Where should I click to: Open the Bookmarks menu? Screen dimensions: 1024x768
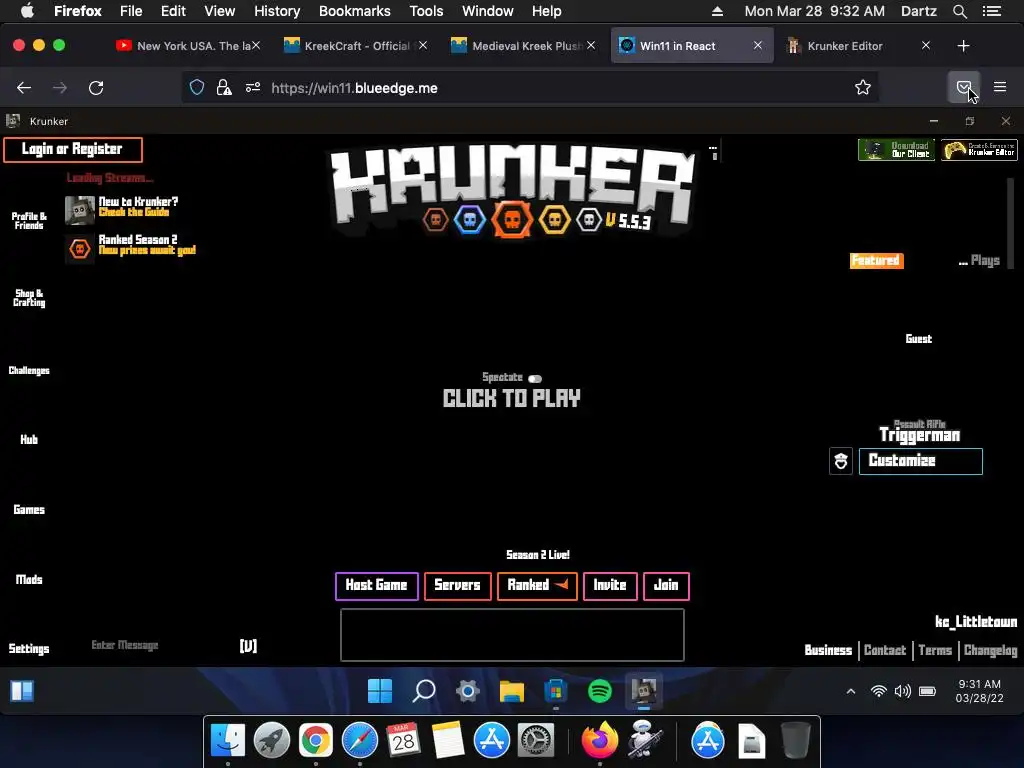[355, 11]
